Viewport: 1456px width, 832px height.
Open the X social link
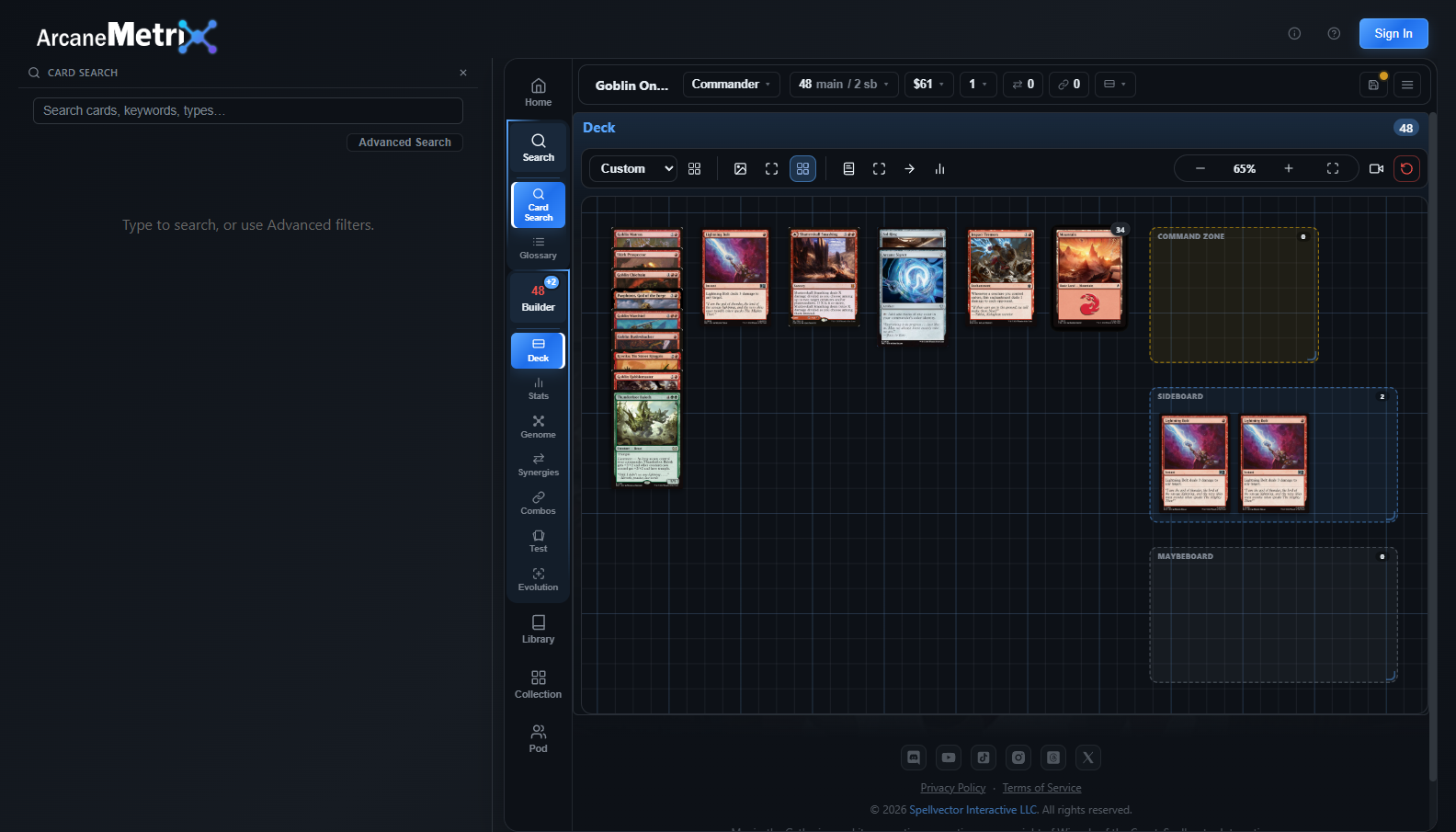pos(1088,758)
